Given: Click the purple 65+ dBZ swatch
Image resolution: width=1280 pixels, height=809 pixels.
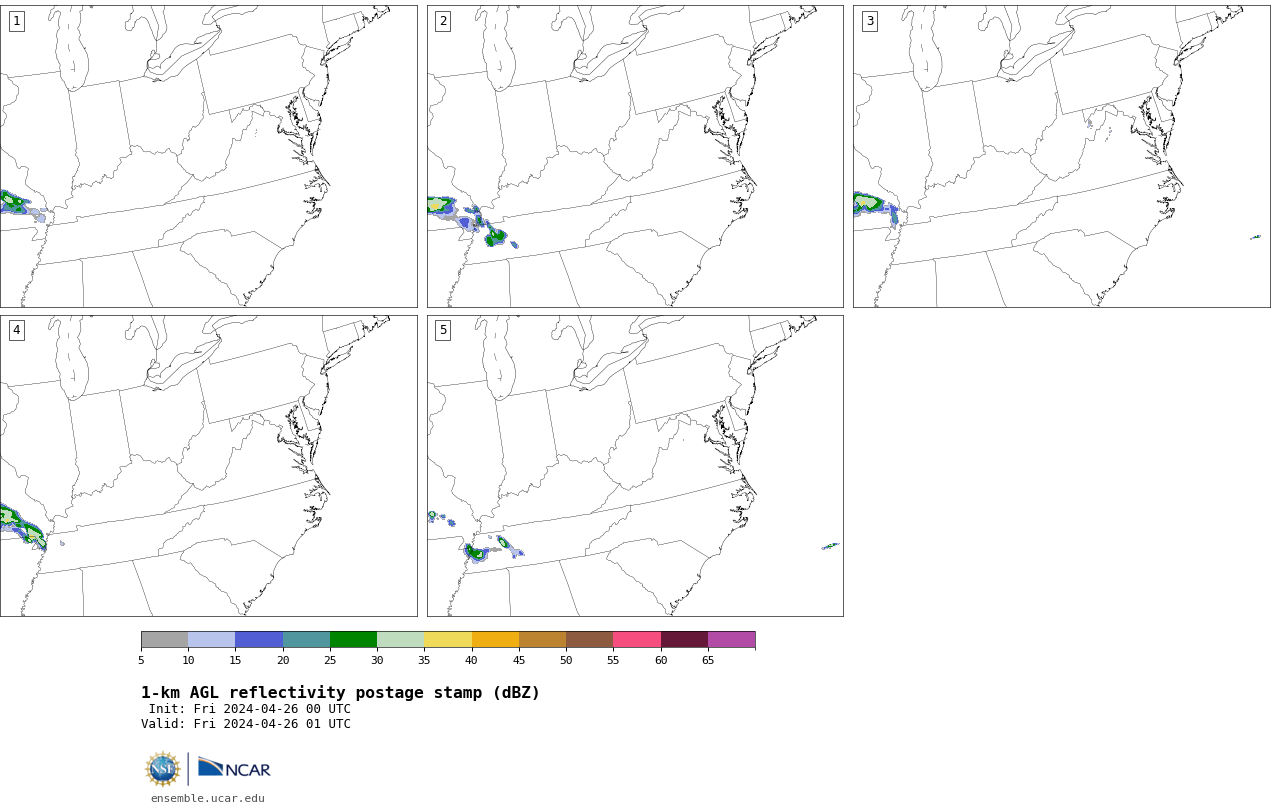Looking at the screenshot, I should pyautogui.click(x=731, y=640).
